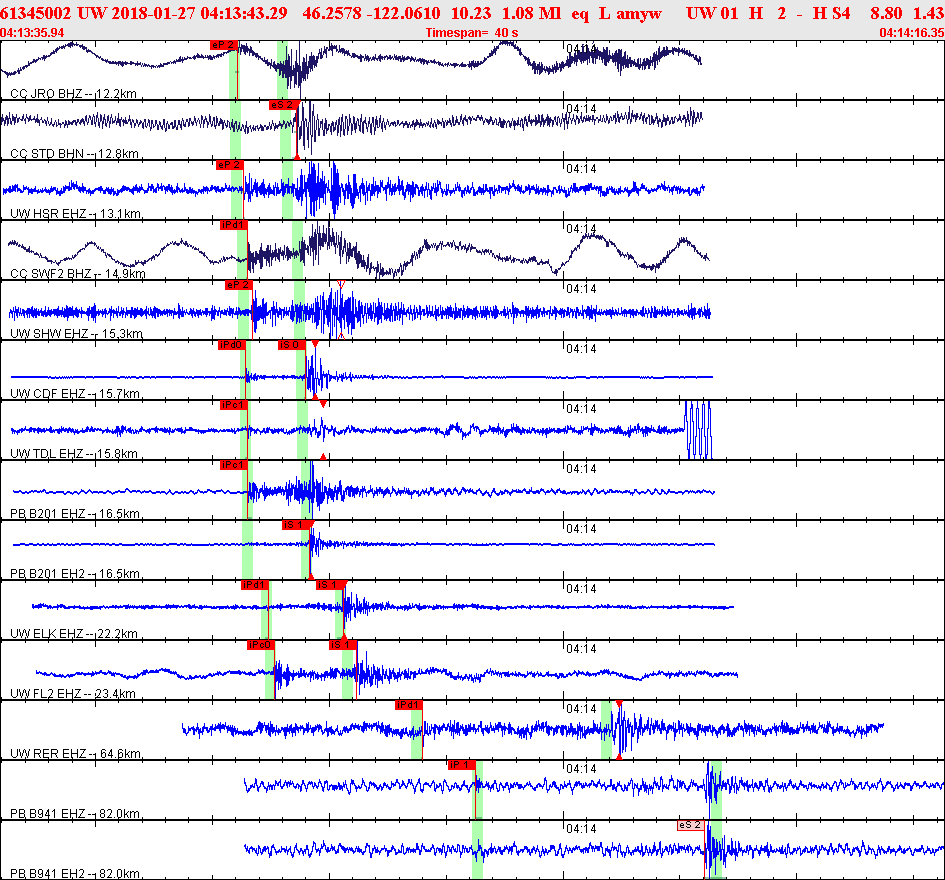This screenshot has height=880, width=945.
Task: Select the P pick flag on CC SWF2 BHZ trace
Action: tap(232, 225)
